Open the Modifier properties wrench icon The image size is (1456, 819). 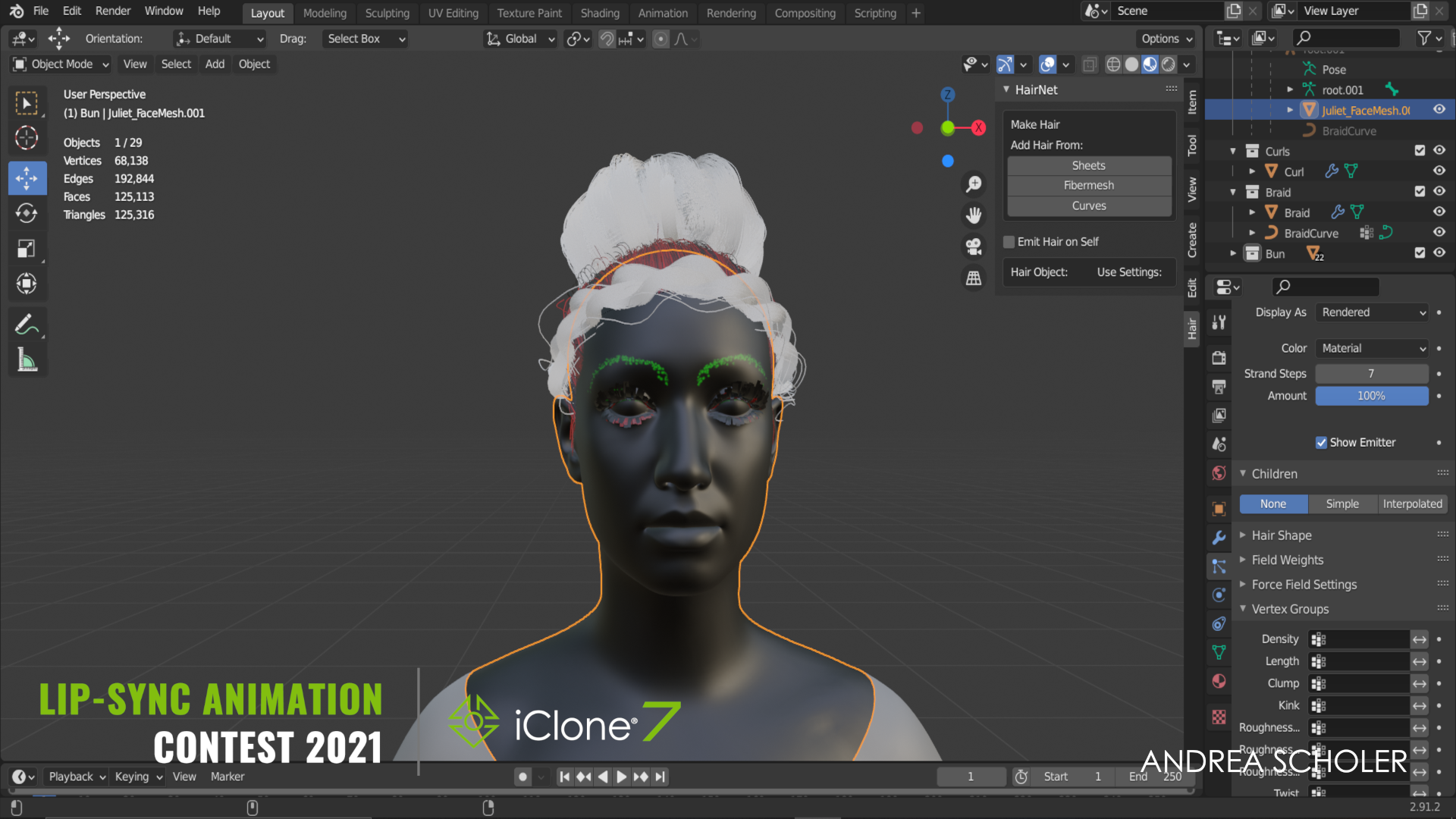point(1219,538)
